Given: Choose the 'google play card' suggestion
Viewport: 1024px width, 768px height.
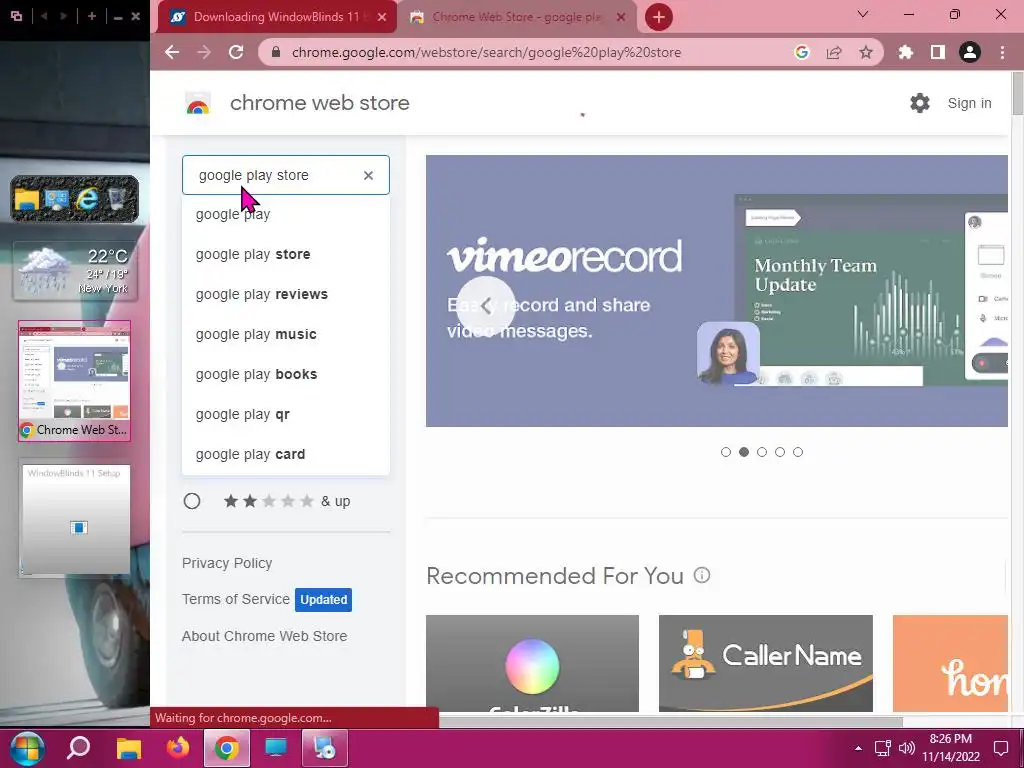Looking at the screenshot, I should (x=286, y=454).
